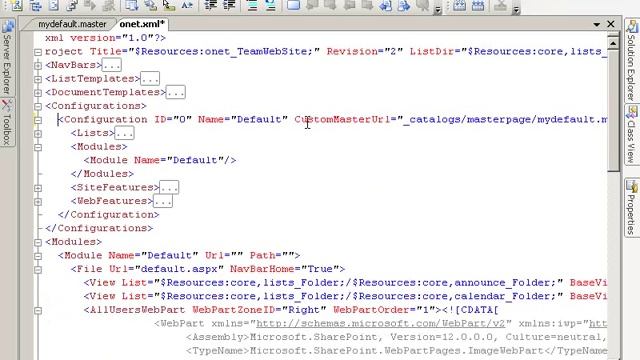Click the vertical scrollbar thumb
The height and width of the screenshot is (360, 640).
pos(613,110)
